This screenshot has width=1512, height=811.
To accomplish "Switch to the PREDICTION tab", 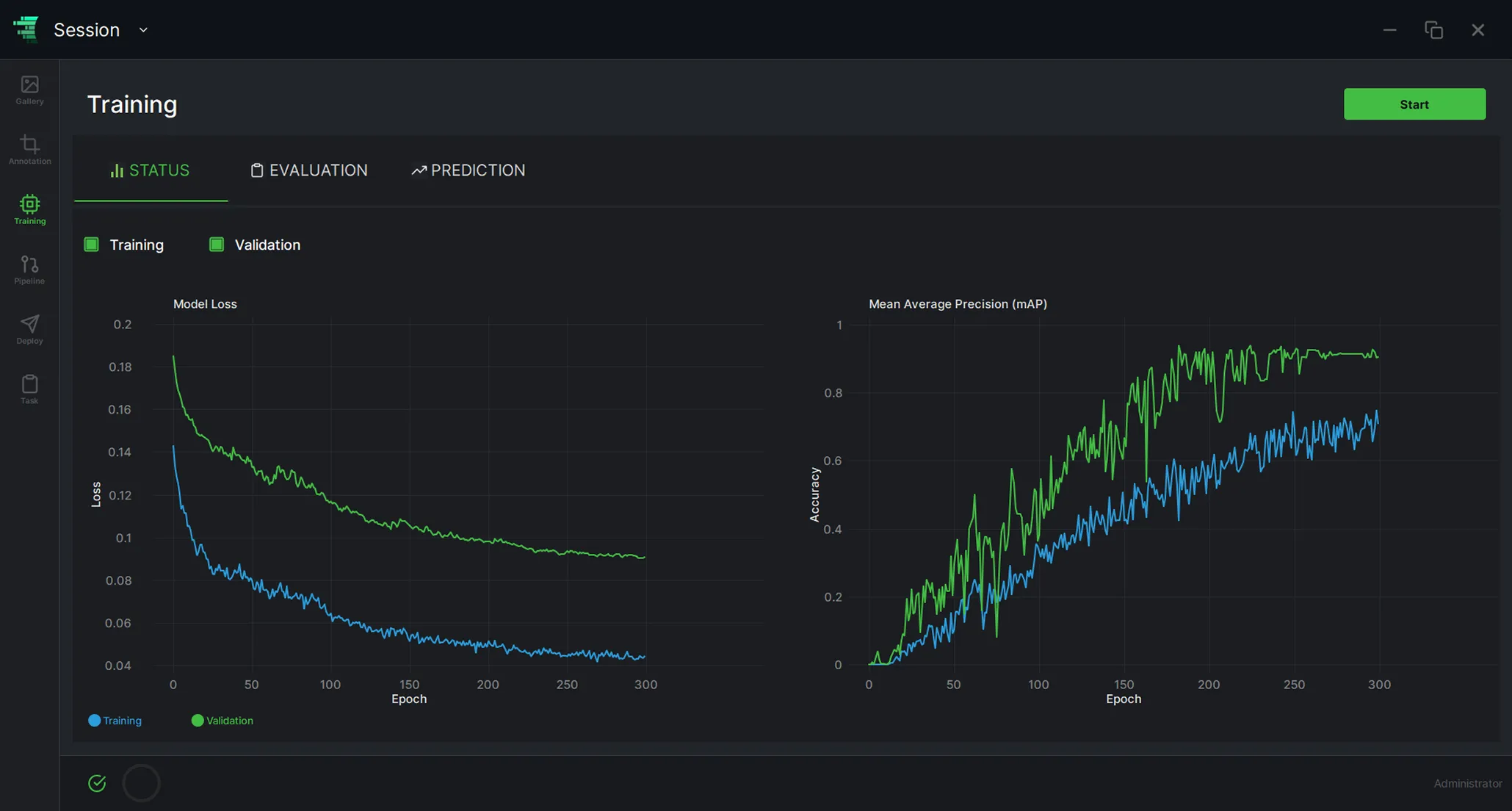I will 469,170.
